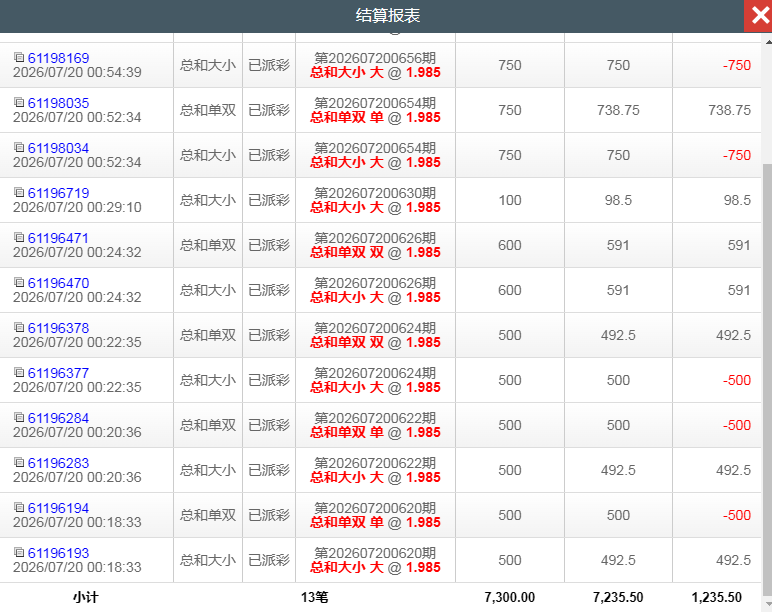Select timestamp 2026/07/20 00:29:10

click(x=77, y=207)
